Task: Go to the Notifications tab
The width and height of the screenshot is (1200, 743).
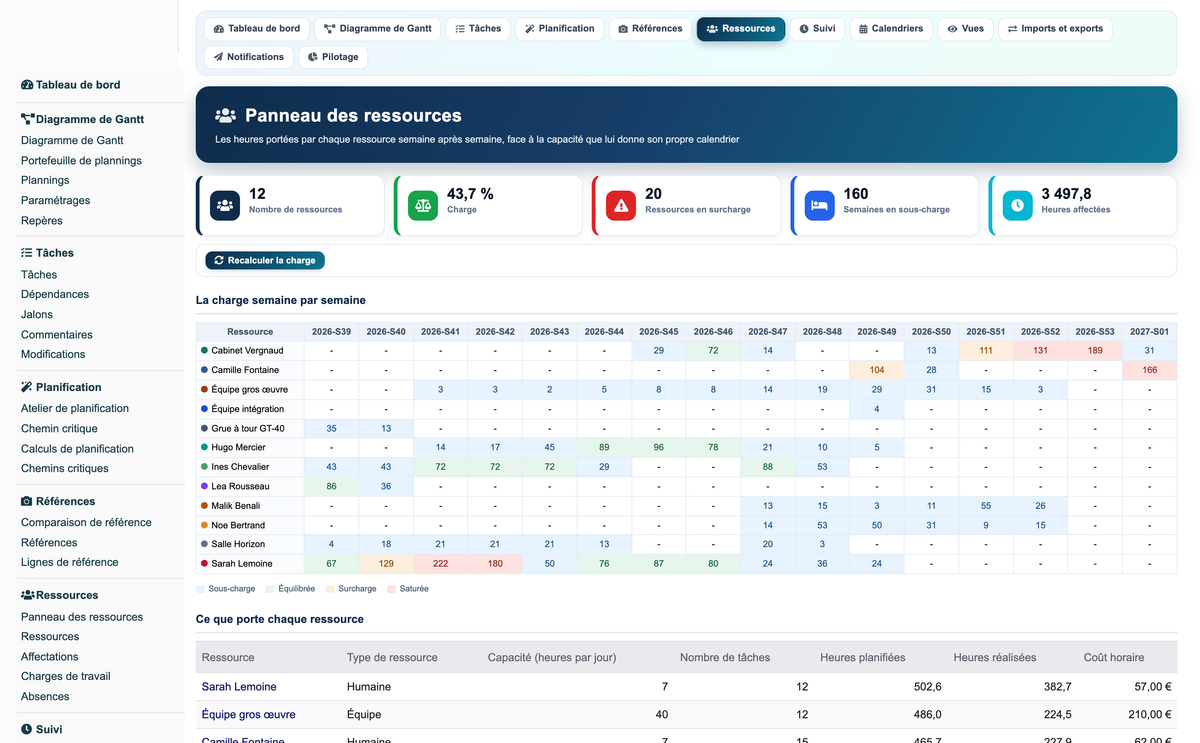Action: click(249, 57)
